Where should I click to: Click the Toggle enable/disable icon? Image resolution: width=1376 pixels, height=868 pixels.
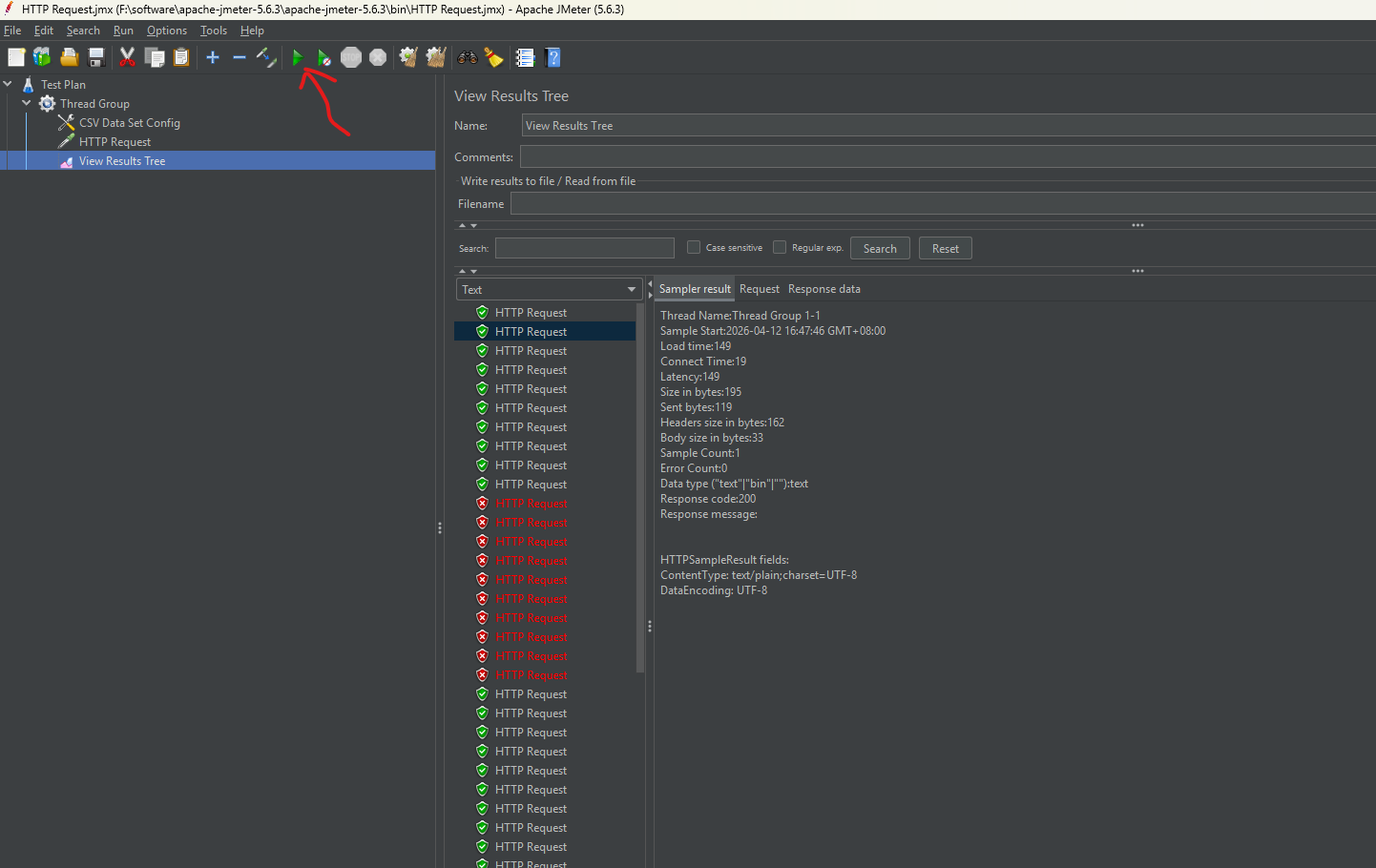[x=266, y=57]
